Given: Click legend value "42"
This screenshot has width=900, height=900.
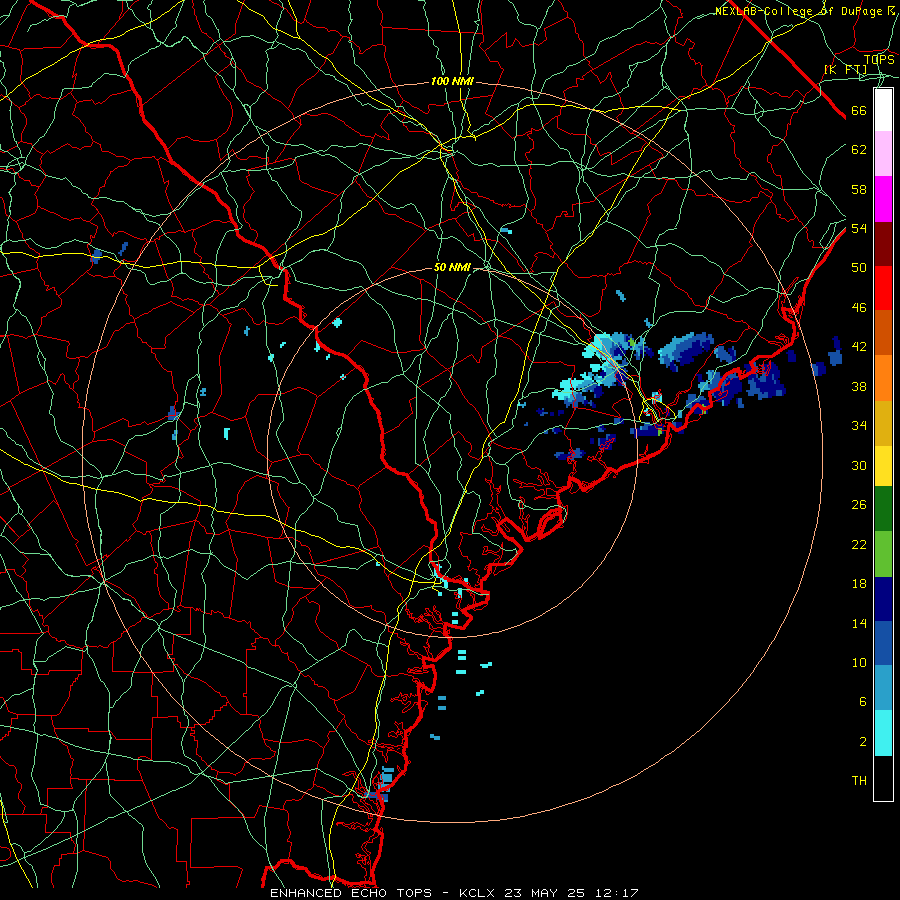Looking at the screenshot, I should click(x=859, y=347).
